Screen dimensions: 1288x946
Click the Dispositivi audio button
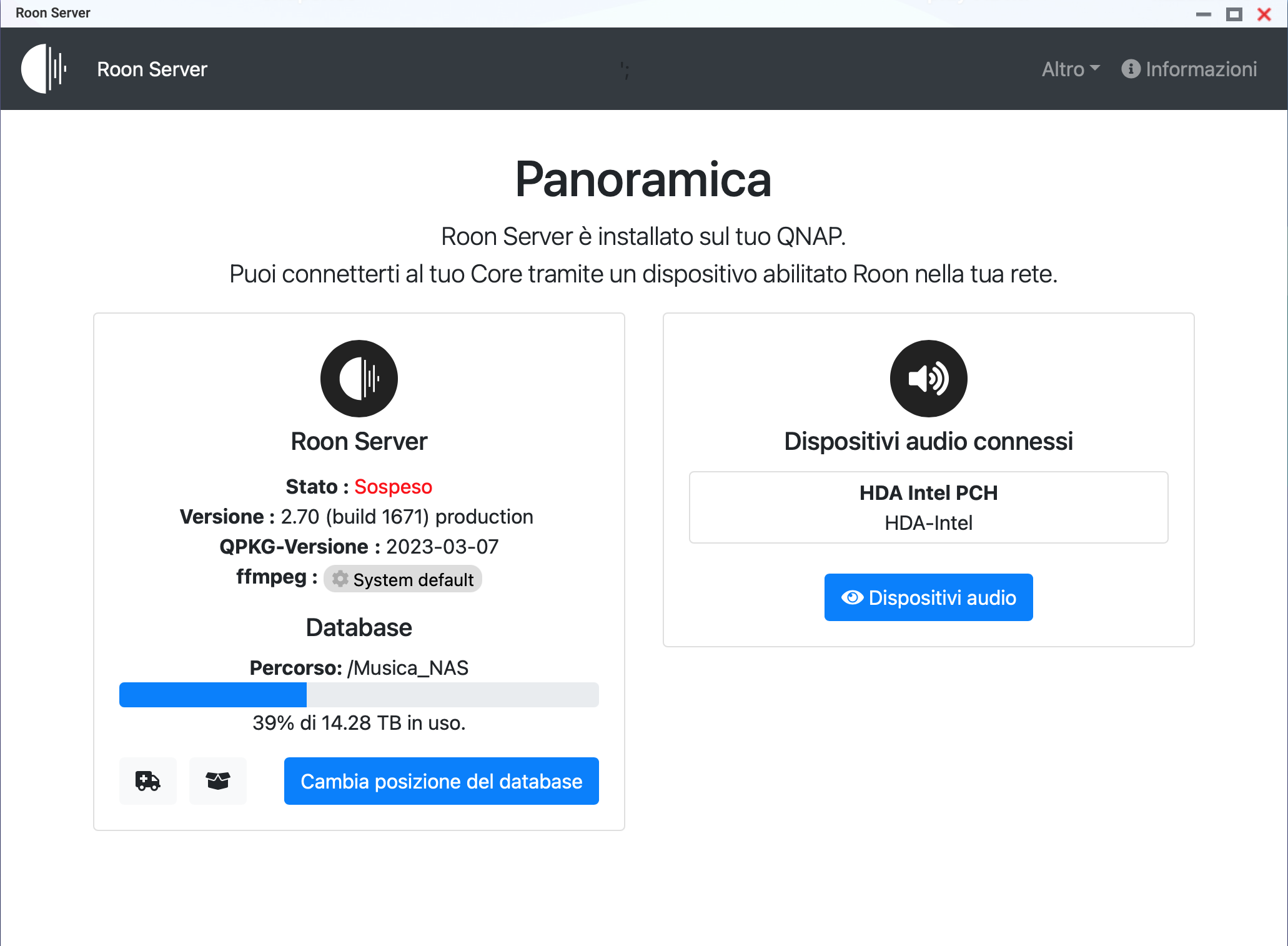click(x=929, y=597)
